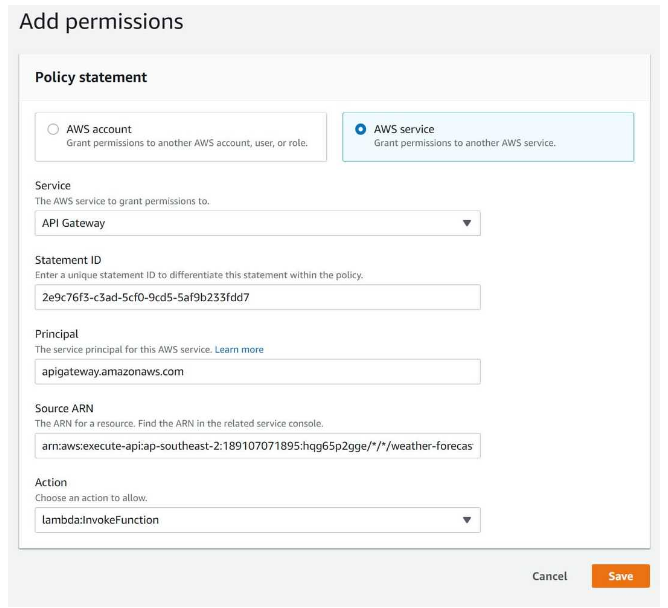
Task: Select the AWS account radio button
Action: 53,129
